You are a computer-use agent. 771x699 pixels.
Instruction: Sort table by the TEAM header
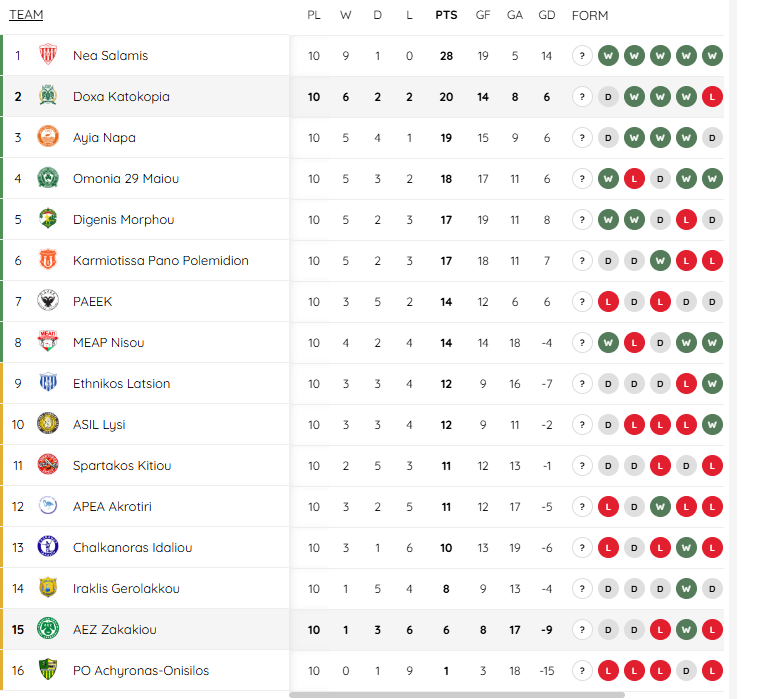[26, 15]
